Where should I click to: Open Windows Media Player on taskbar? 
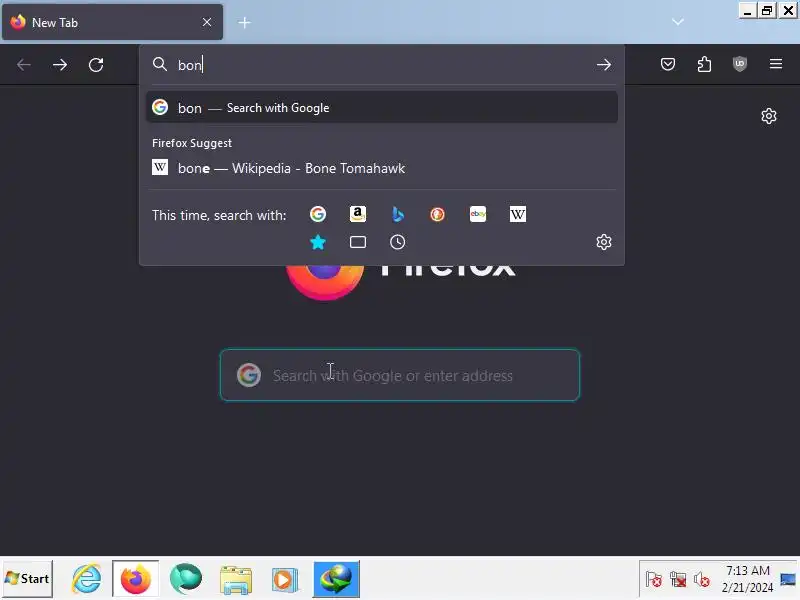pyautogui.click(x=285, y=580)
